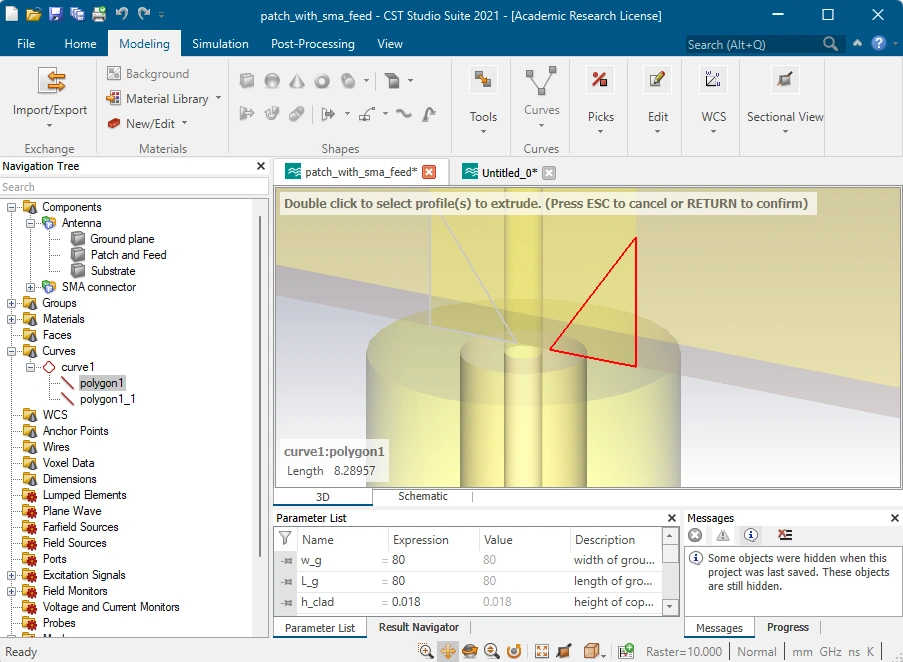Open the Material Library dropdown arrow

(218, 98)
